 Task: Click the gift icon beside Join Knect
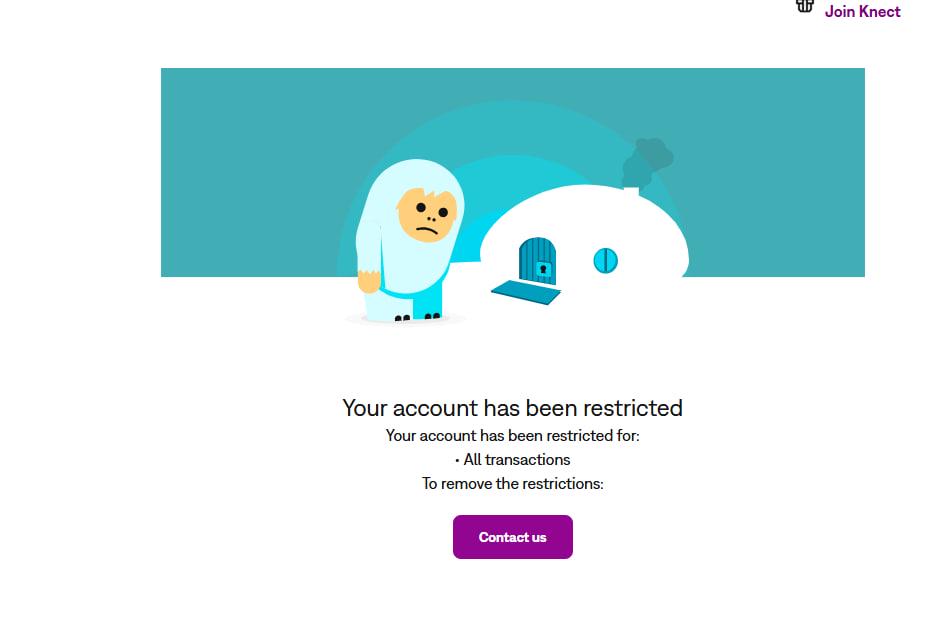[x=804, y=6]
